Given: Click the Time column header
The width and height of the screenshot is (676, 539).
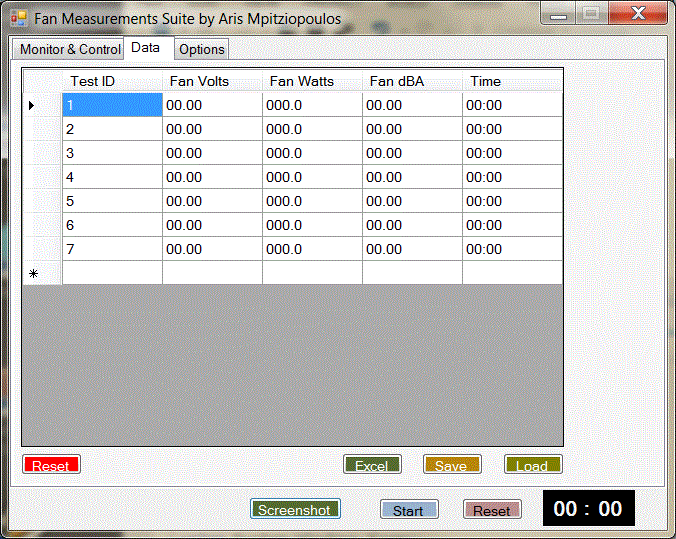Looking at the screenshot, I should pyautogui.click(x=512, y=81).
